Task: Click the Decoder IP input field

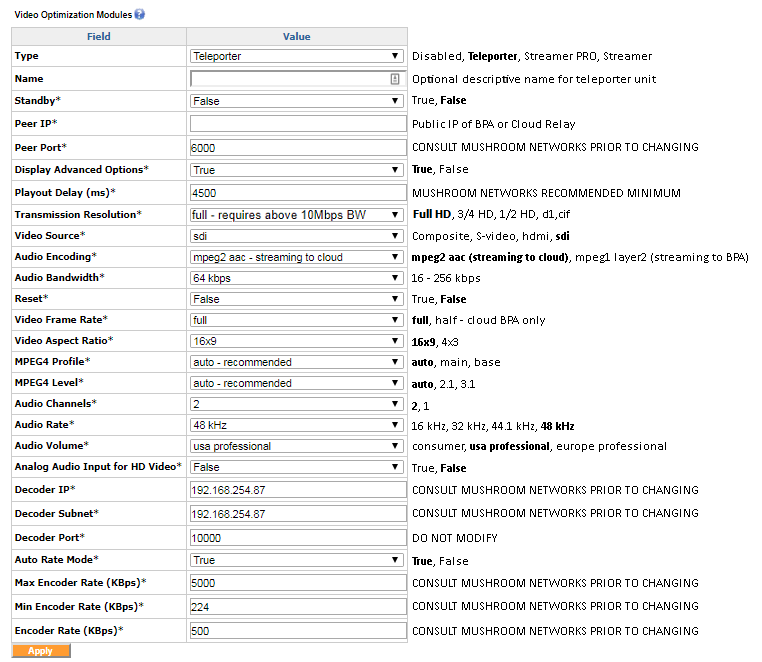Action: [298, 489]
